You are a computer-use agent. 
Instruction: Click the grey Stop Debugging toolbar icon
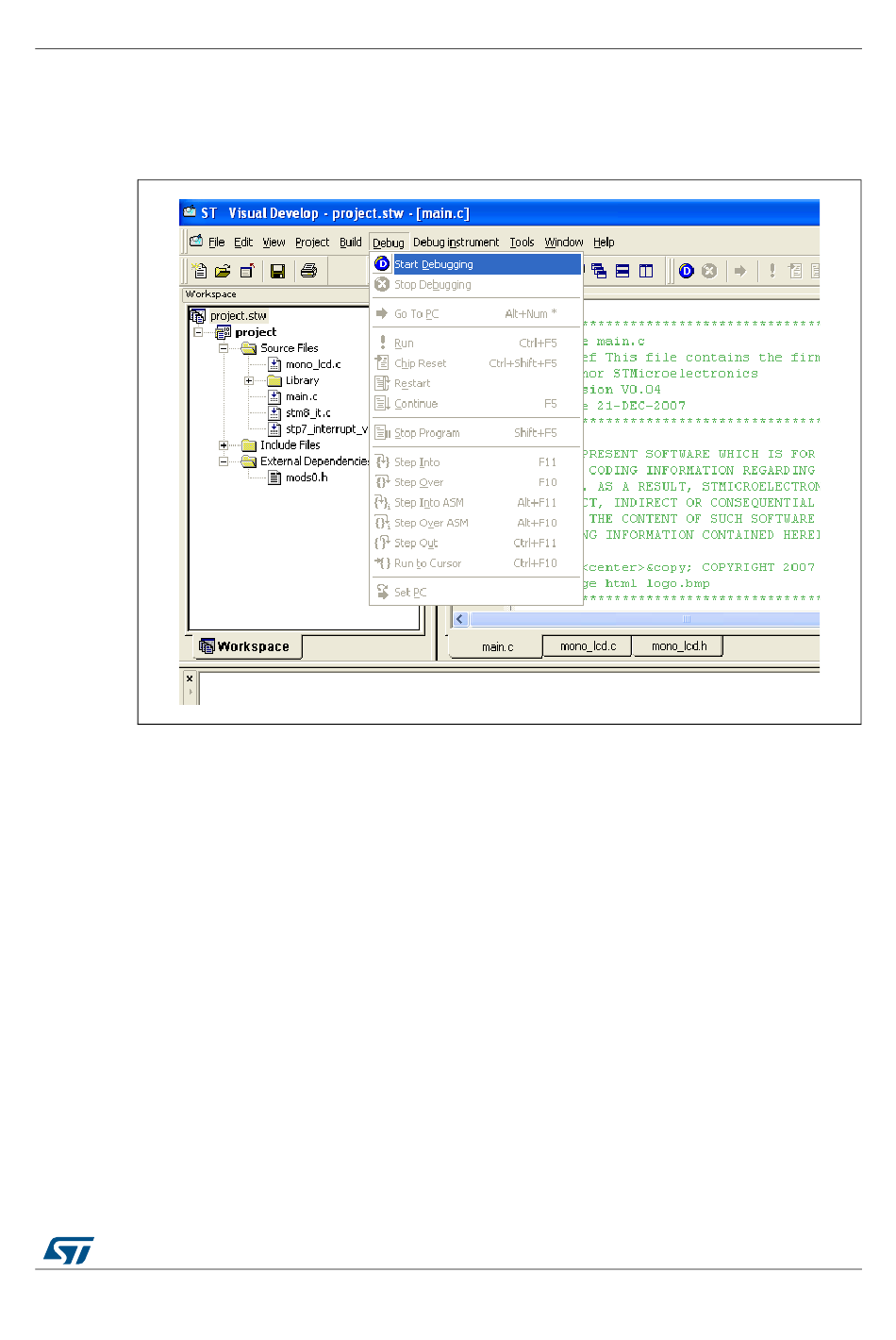709,271
